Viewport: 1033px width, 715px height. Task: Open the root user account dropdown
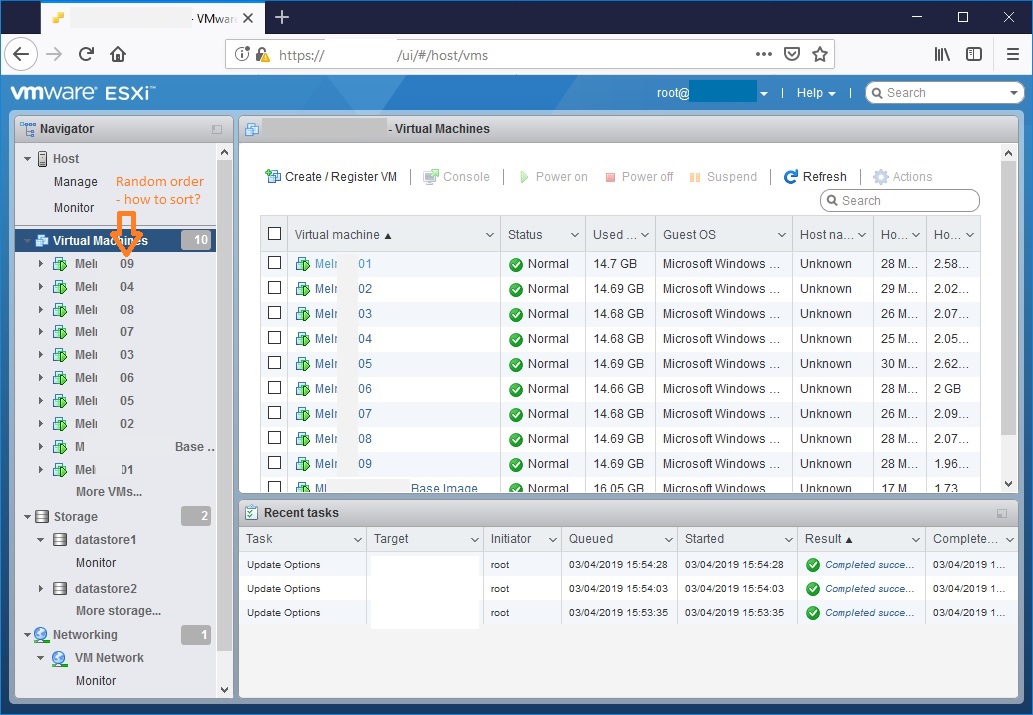764,94
